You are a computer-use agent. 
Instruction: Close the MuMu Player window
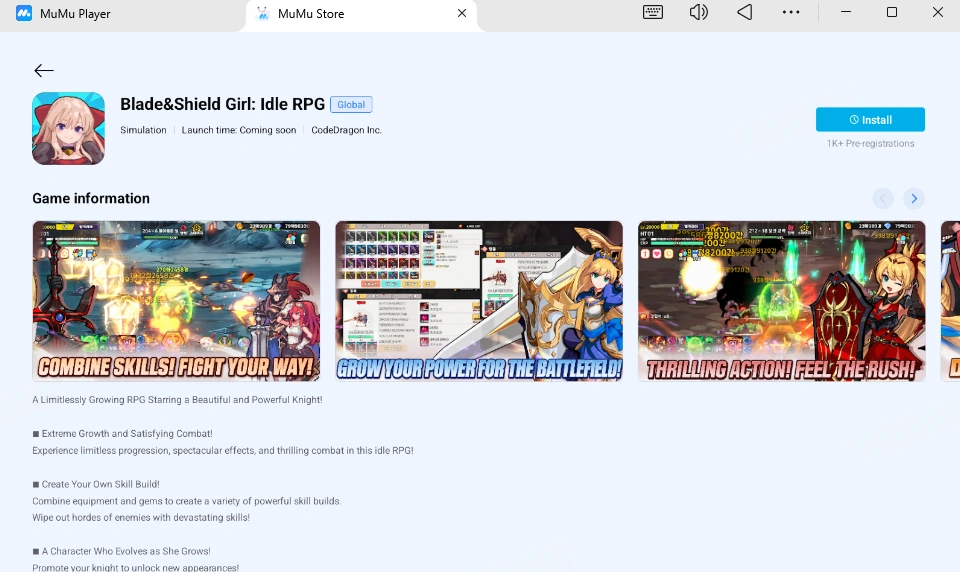(937, 12)
